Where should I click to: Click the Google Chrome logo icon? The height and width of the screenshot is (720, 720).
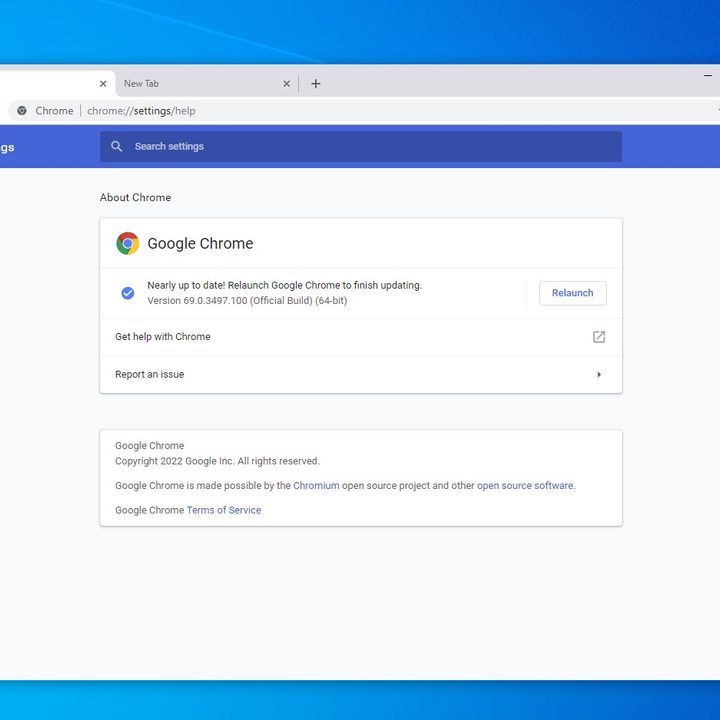128,243
